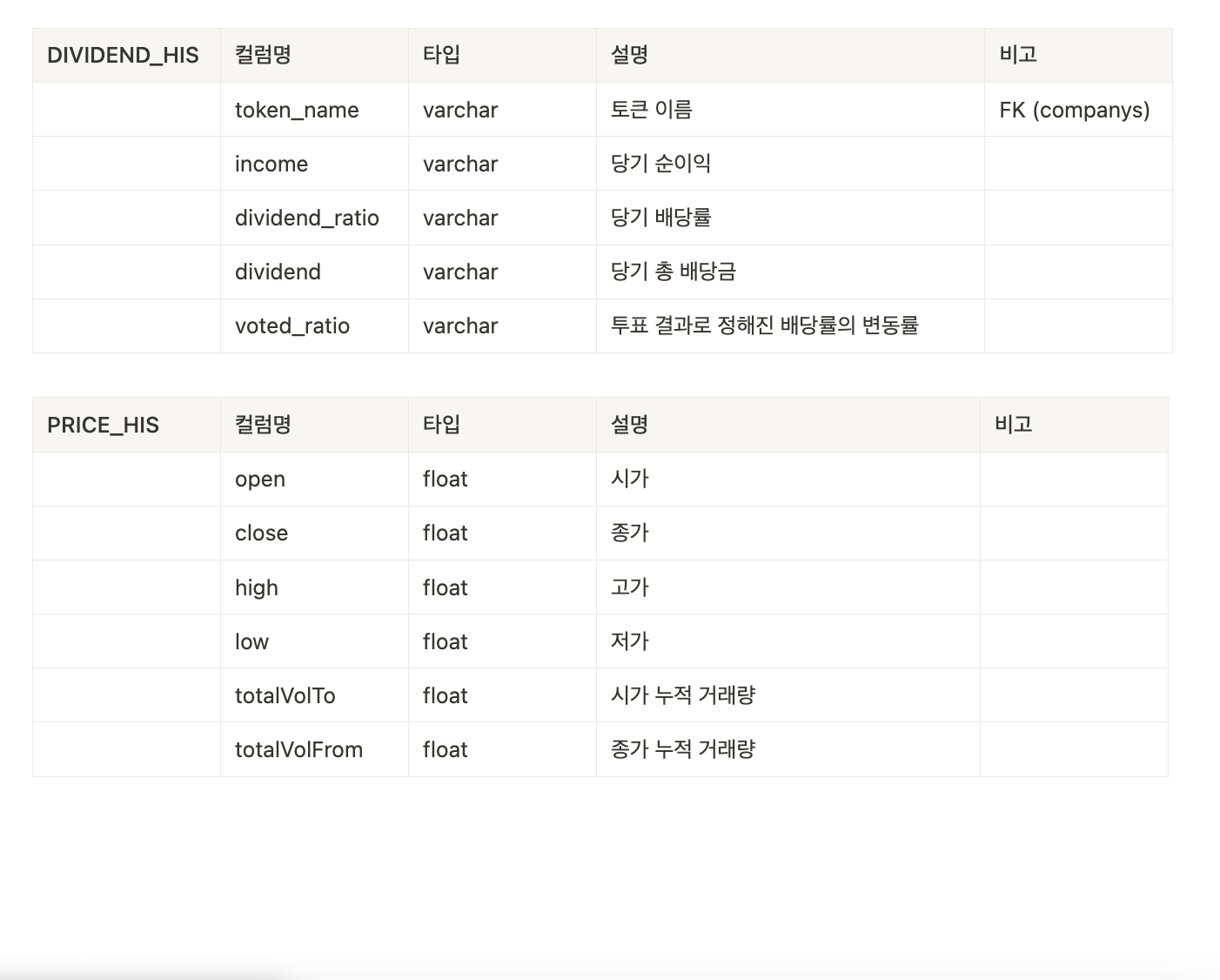This screenshot has width=1220, height=980.
Task: Select the 컬럼명 header in DIVIDEND_HIS table
Action: point(314,55)
